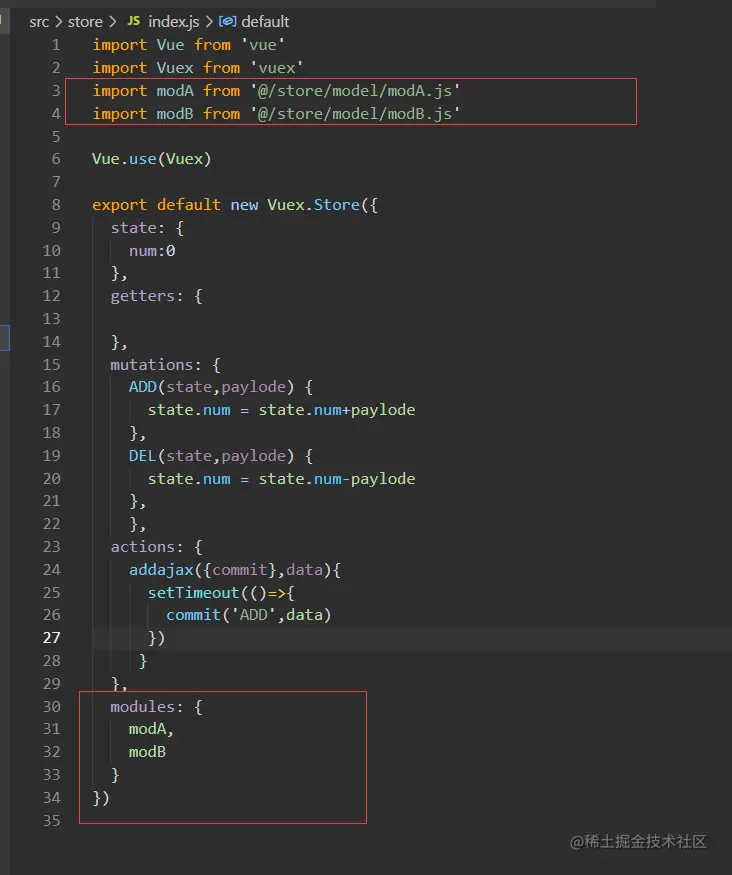Click 'modB' on line 32
The width and height of the screenshot is (732, 875).
click(x=147, y=752)
